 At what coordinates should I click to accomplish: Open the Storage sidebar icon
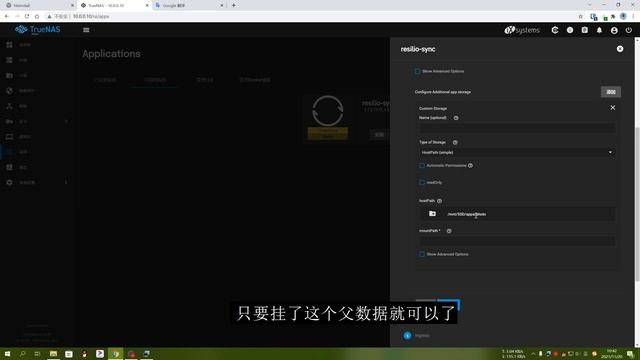pos(9,60)
